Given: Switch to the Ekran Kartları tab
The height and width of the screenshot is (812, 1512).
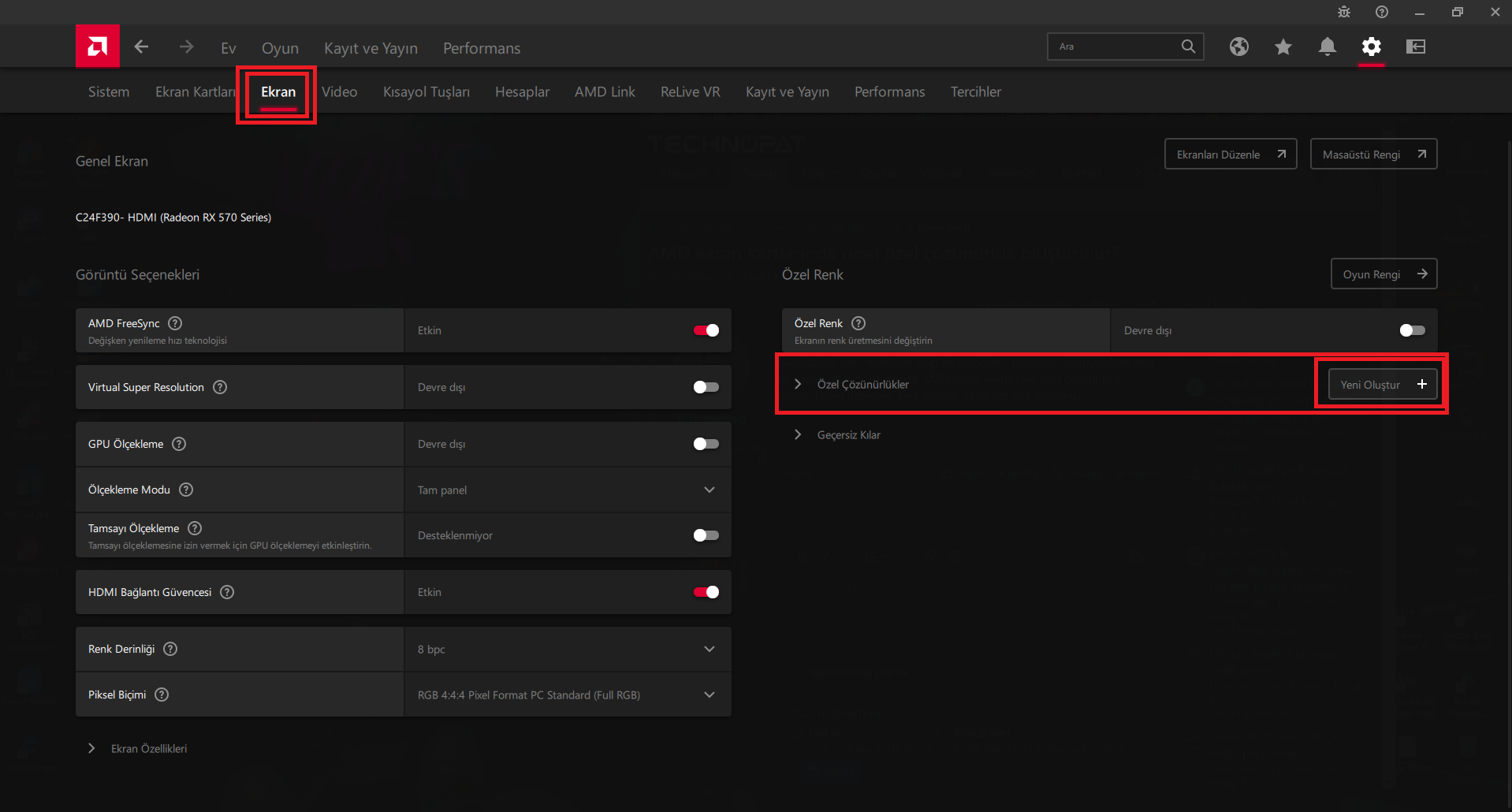Looking at the screenshot, I should pyautogui.click(x=196, y=91).
